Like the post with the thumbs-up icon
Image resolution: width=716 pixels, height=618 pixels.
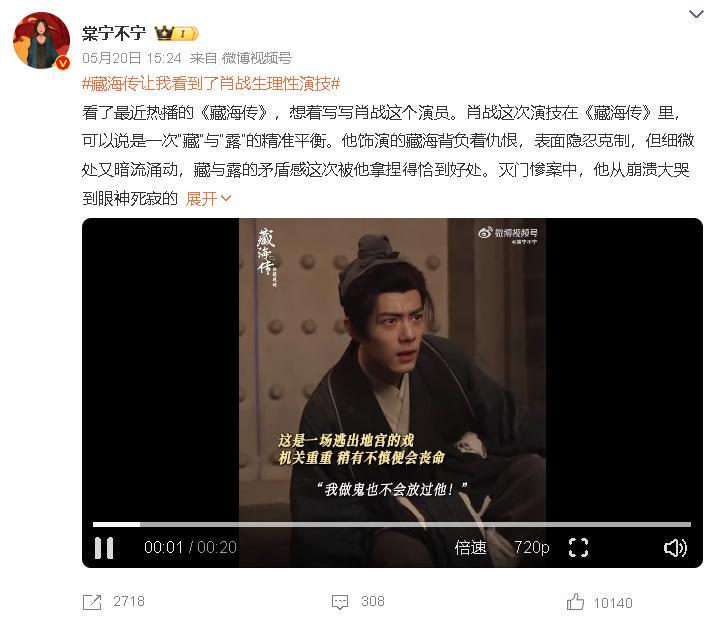(x=575, y=602)
